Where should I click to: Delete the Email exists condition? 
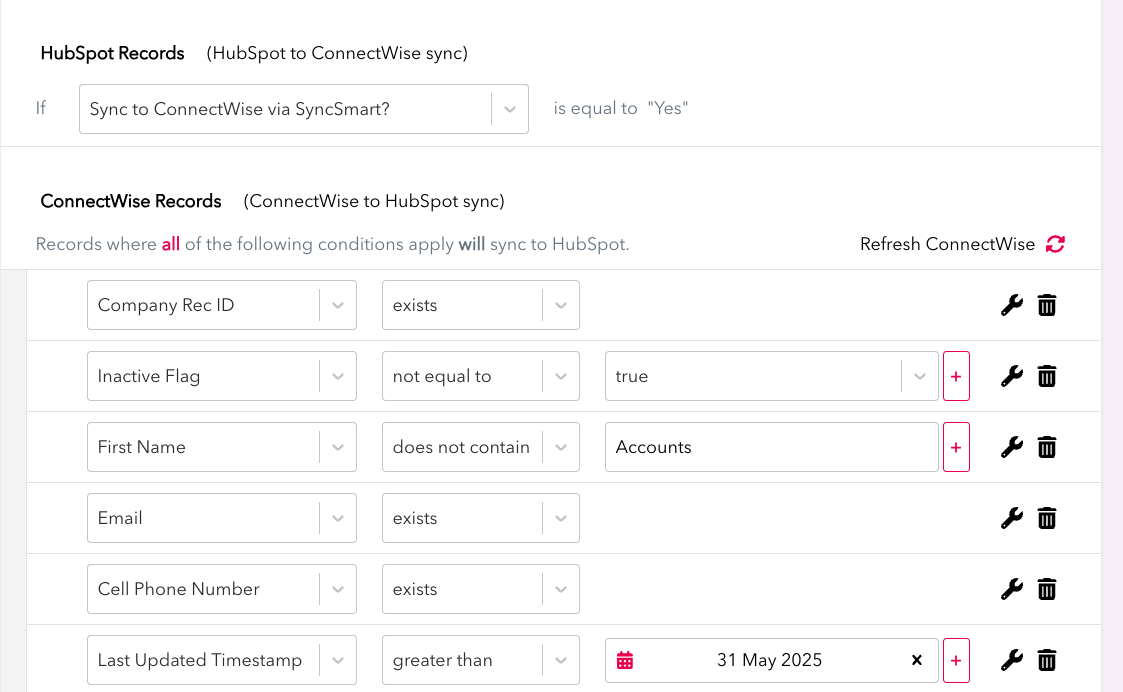point(1047,518)
